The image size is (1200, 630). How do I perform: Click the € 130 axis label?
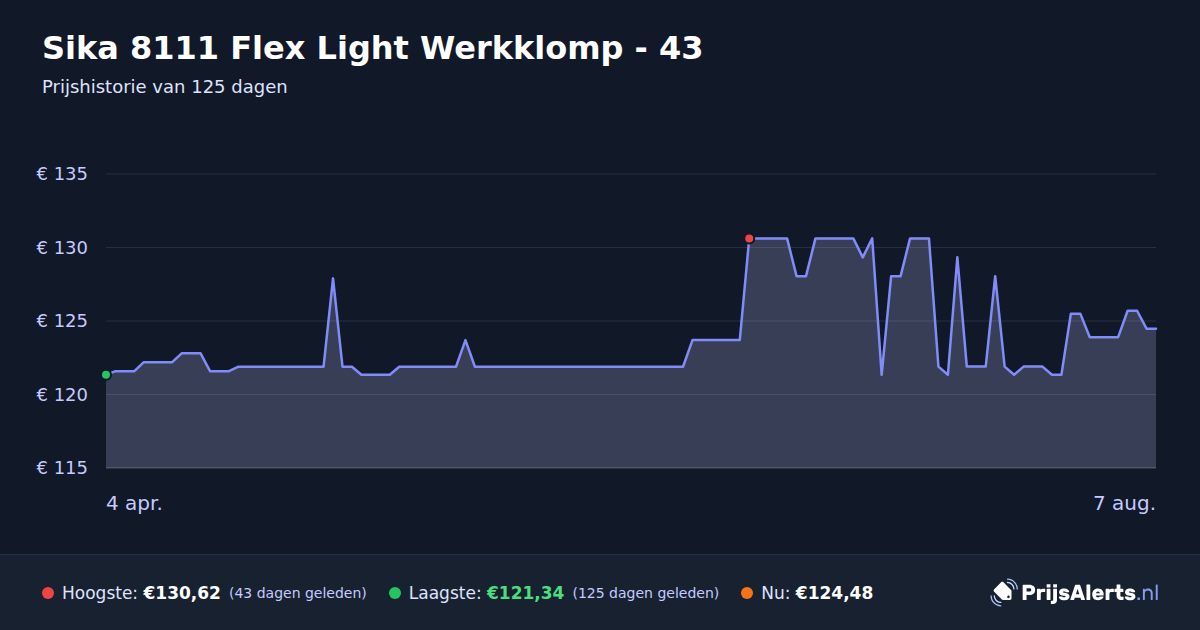62,248
